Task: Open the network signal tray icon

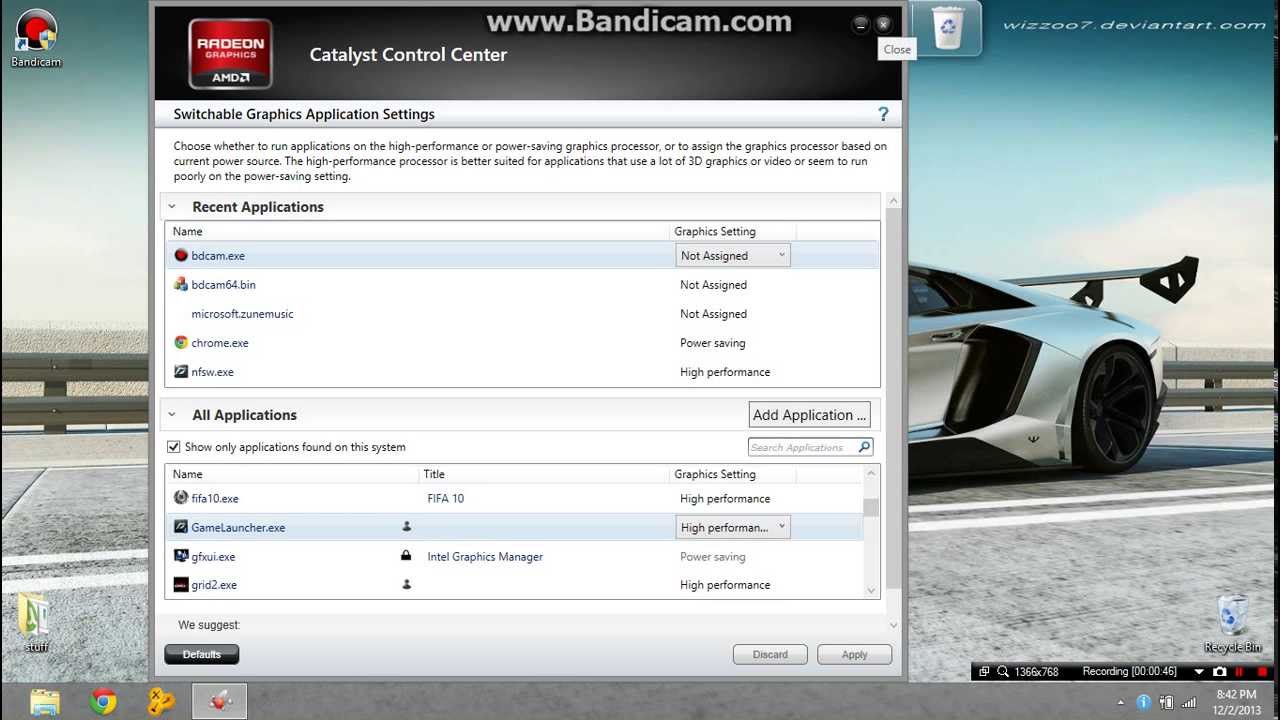Action: tap(1189, 702)
